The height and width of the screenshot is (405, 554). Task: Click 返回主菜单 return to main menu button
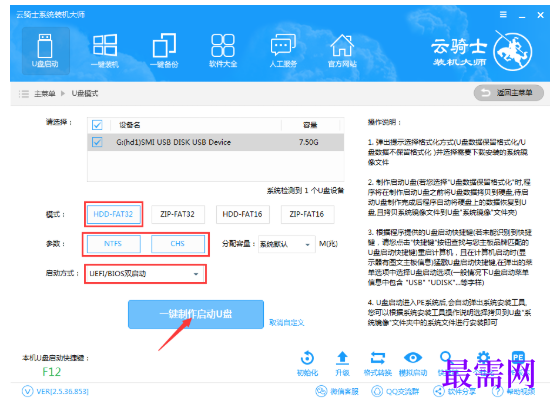[508, 93]
